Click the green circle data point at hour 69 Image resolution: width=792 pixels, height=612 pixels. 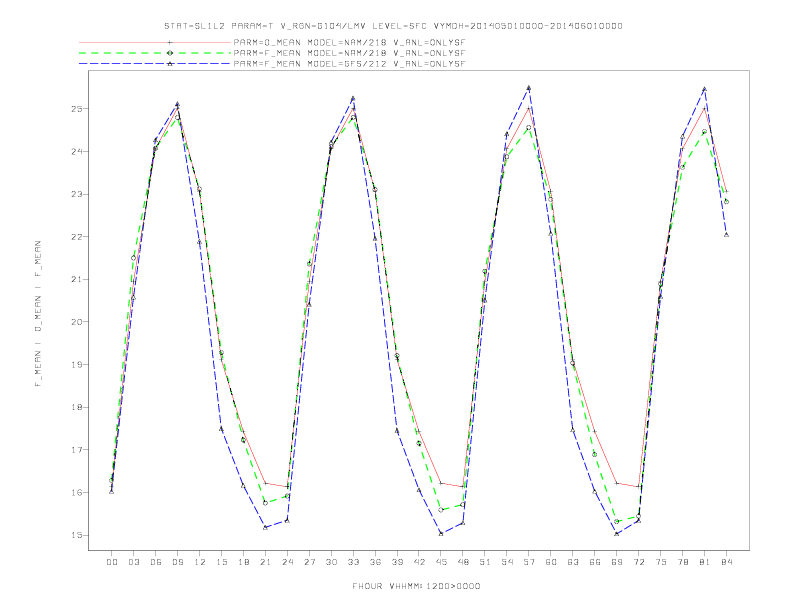(x=617, y=522)
